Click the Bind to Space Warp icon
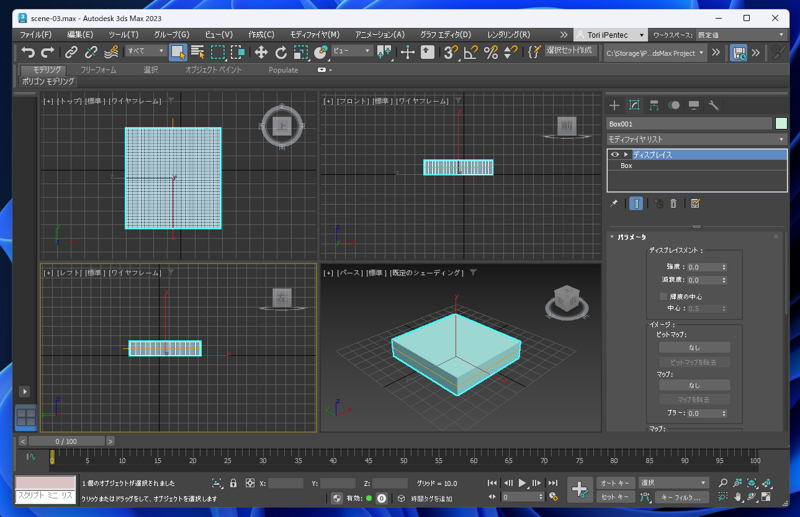Screen dimensions: 800x517 [111, 52]
